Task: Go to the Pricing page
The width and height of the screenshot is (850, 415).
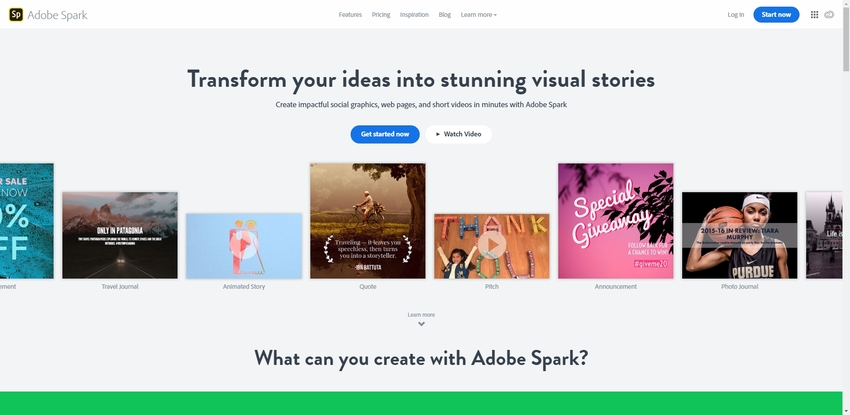Action: (381, 15)
